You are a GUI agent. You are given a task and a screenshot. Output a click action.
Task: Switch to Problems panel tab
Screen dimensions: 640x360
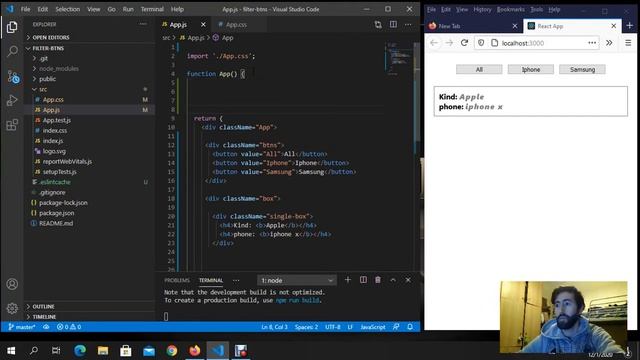coord(177,280)
